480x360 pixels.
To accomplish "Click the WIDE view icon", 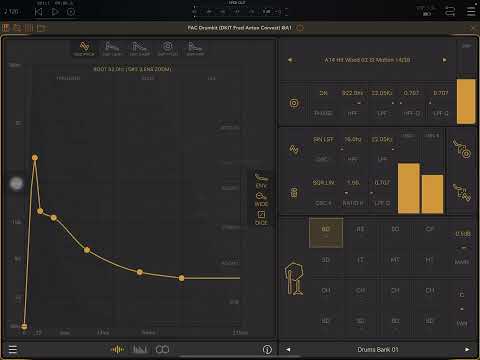I will point(261,199).
